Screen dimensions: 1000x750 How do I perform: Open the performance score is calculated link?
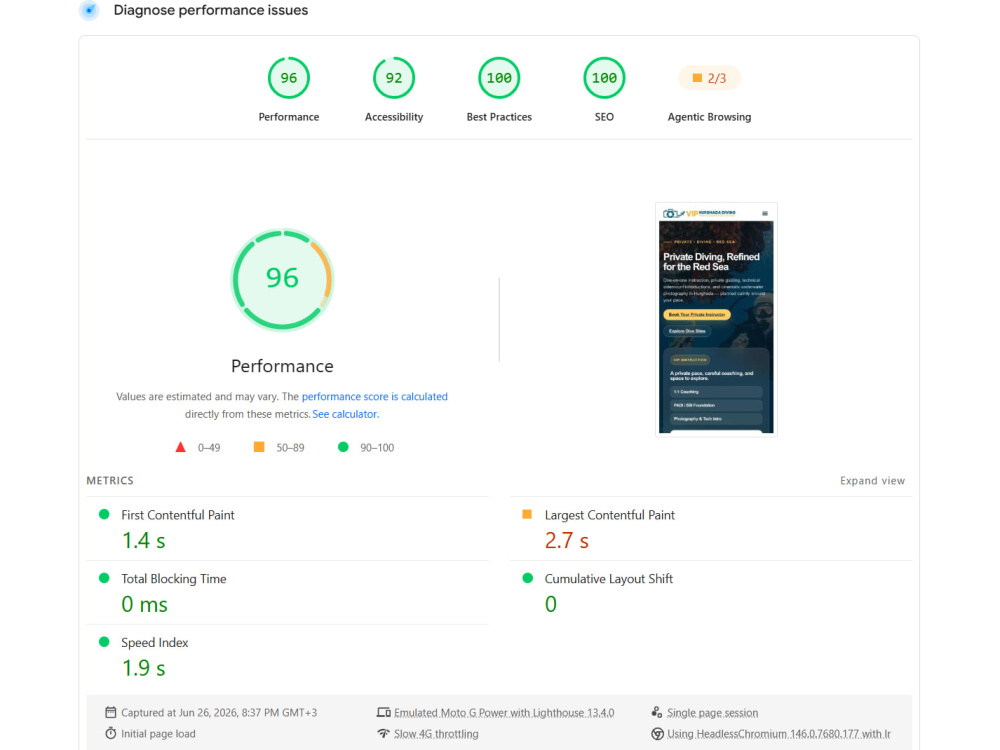coord(374,396)
